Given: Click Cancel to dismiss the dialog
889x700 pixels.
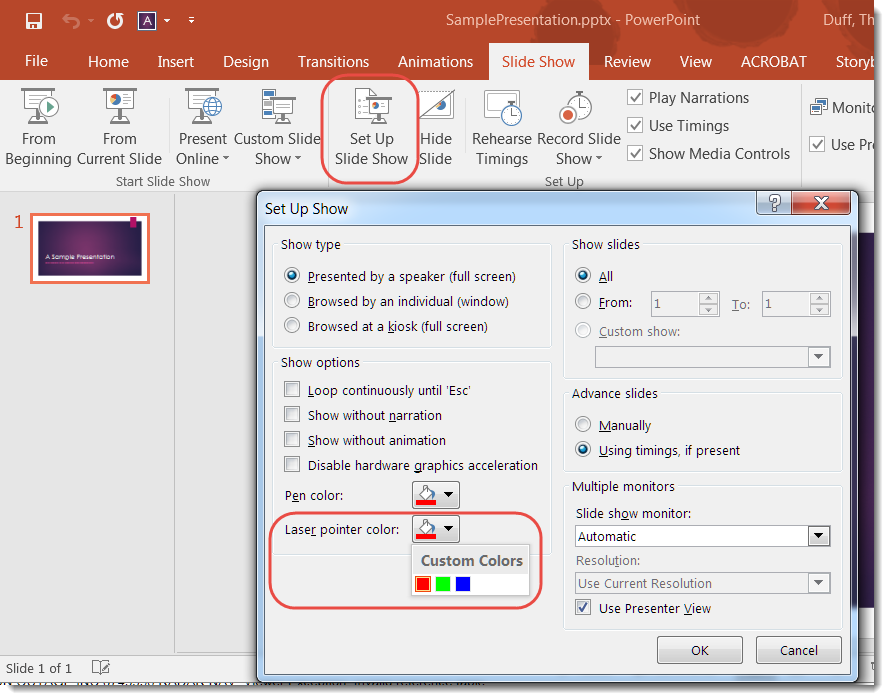Looking at the screenshot, I should point(798,650).
